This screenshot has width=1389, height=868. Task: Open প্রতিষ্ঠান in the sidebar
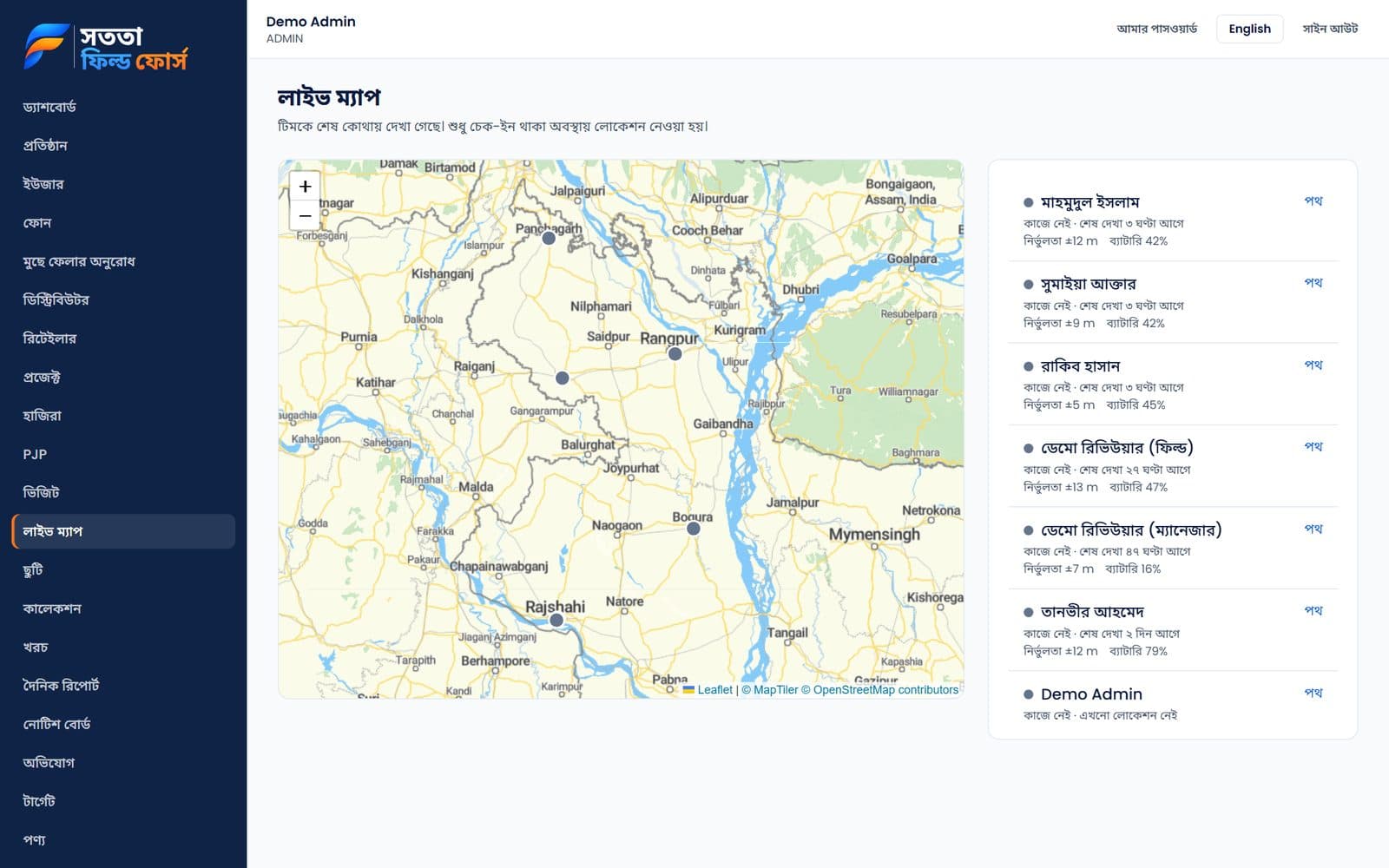coord(123,145)
